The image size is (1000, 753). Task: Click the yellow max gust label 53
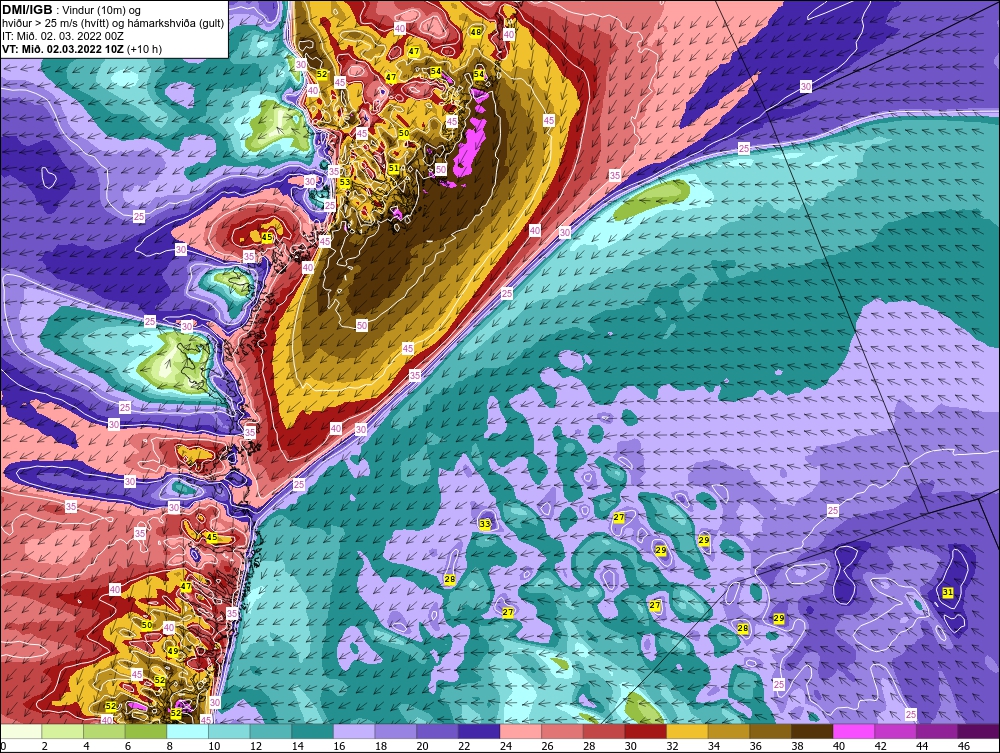tap(344, 182)
